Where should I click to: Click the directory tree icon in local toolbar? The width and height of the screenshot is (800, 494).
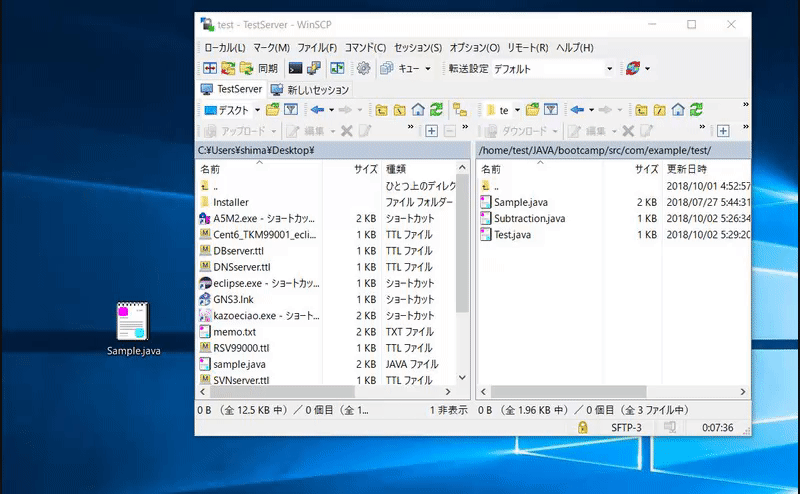460,110
